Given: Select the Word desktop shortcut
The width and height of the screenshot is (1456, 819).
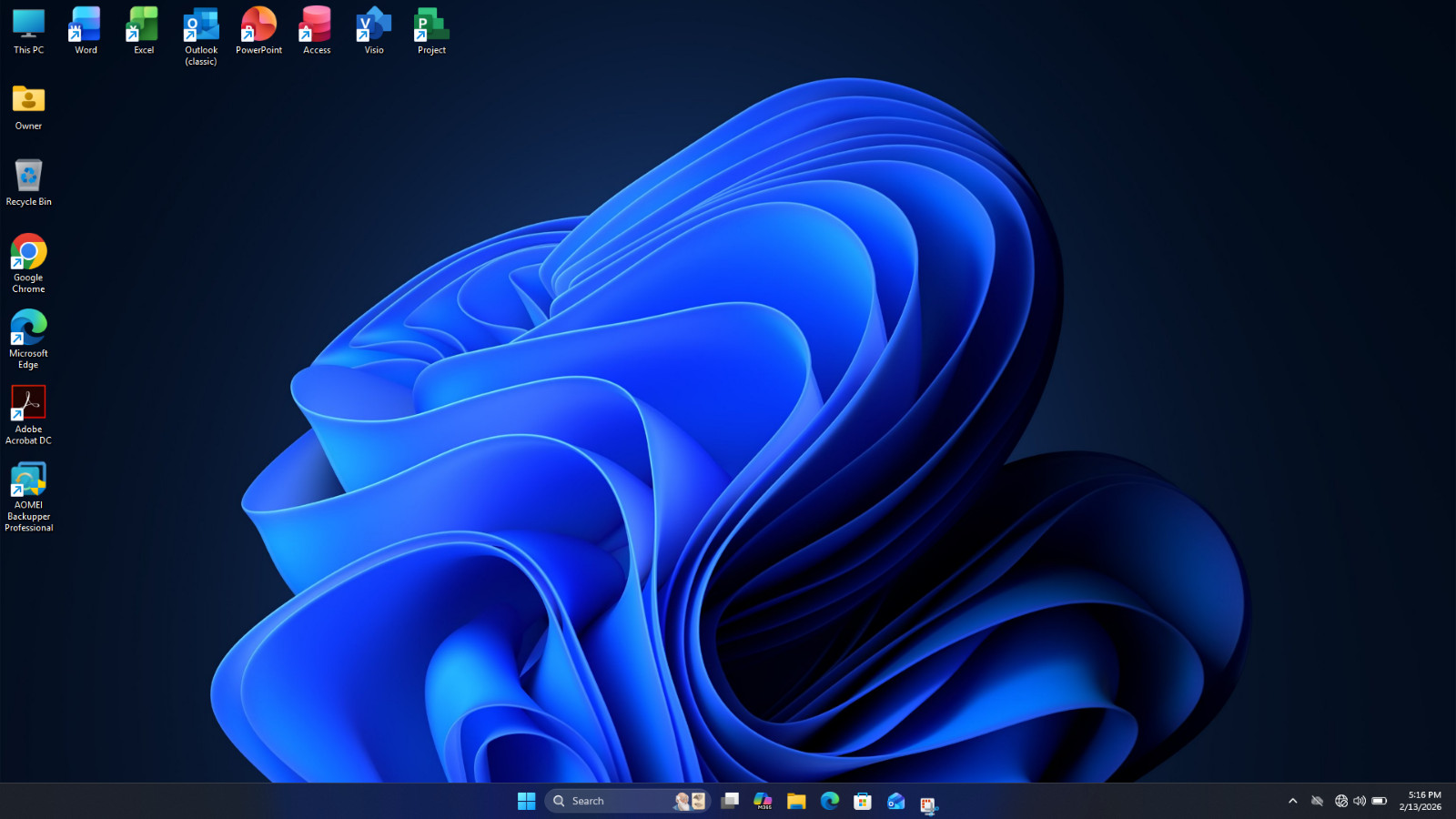Looking at the screenshot, I should [86, 31].
